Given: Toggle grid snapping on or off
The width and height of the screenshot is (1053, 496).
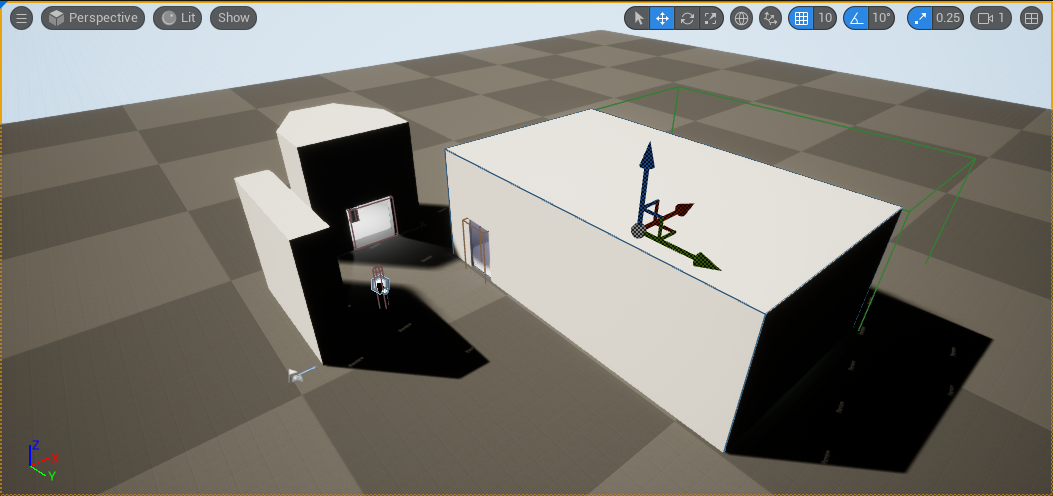Looking at the screenshot, I should [801, 18].
